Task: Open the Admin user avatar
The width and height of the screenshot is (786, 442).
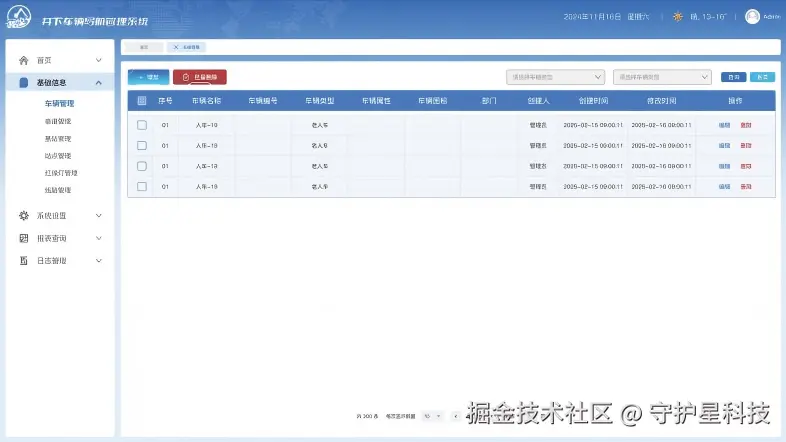Action: pos(752,17)
